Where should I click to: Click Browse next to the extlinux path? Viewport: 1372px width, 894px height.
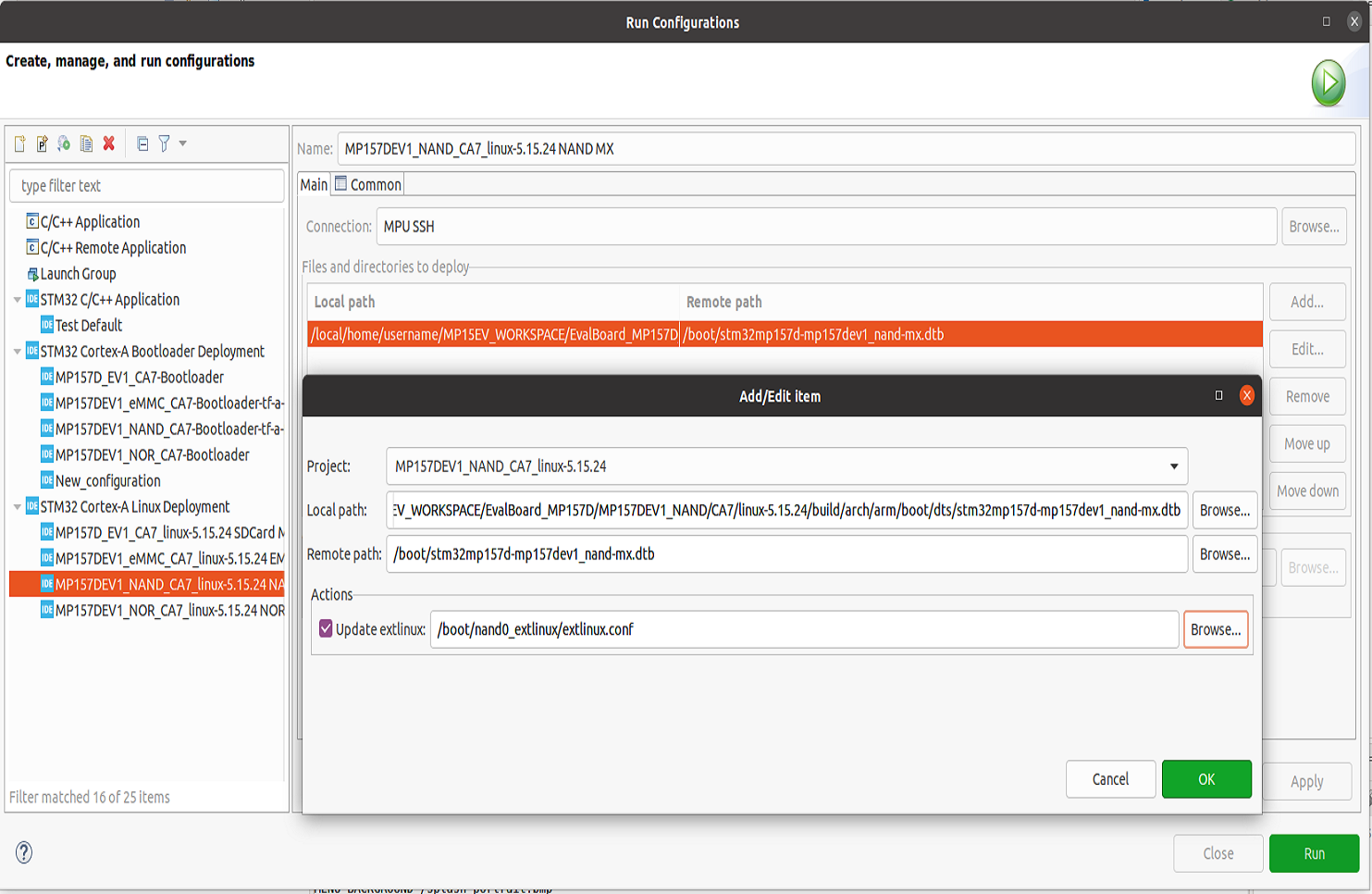point(1216,629)
